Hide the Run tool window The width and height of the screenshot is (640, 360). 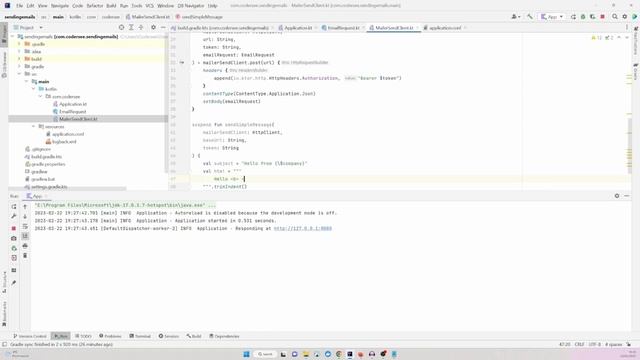627,196
